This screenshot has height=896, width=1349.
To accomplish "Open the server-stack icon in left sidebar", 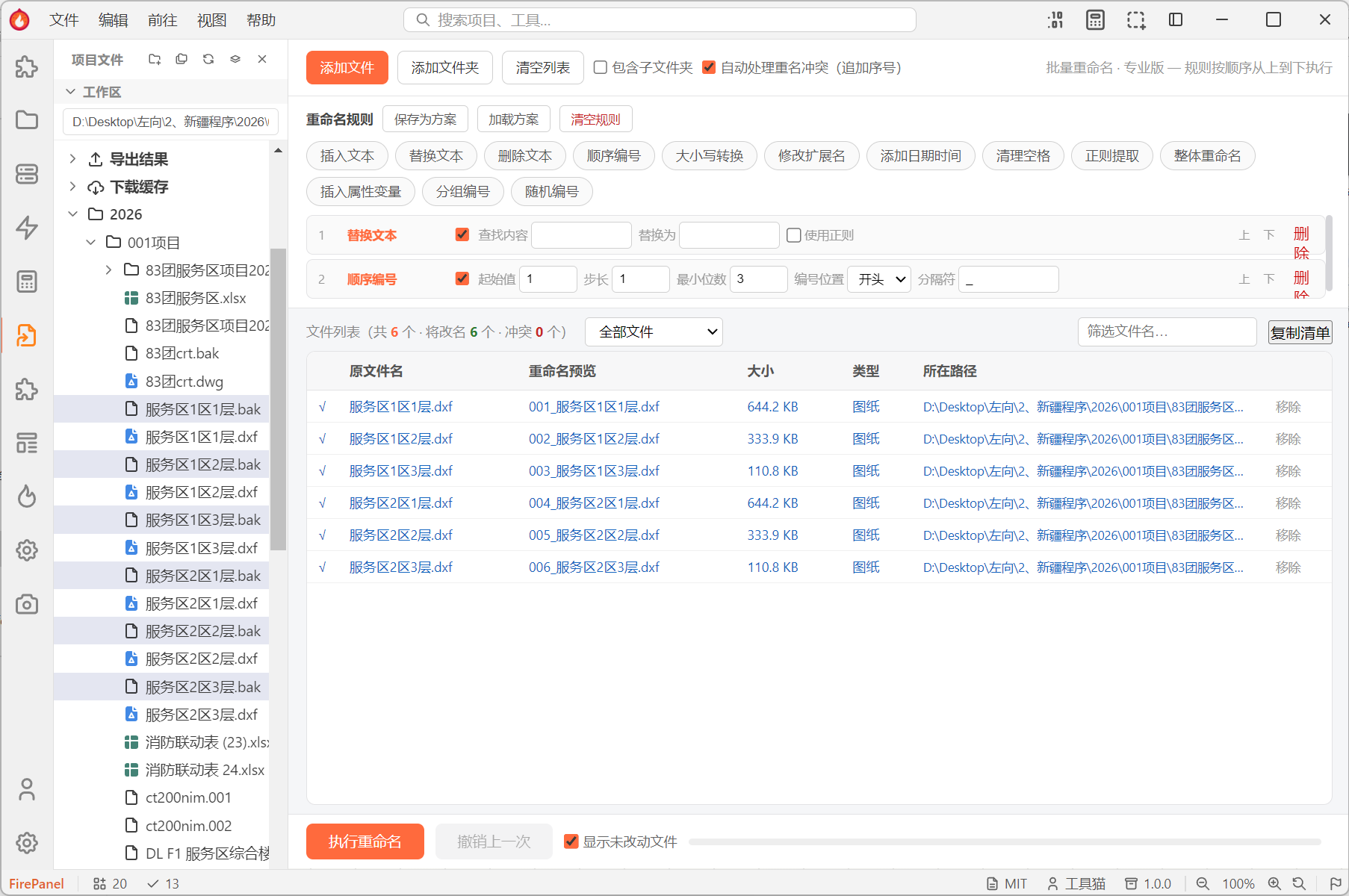I will pos(27,174).
